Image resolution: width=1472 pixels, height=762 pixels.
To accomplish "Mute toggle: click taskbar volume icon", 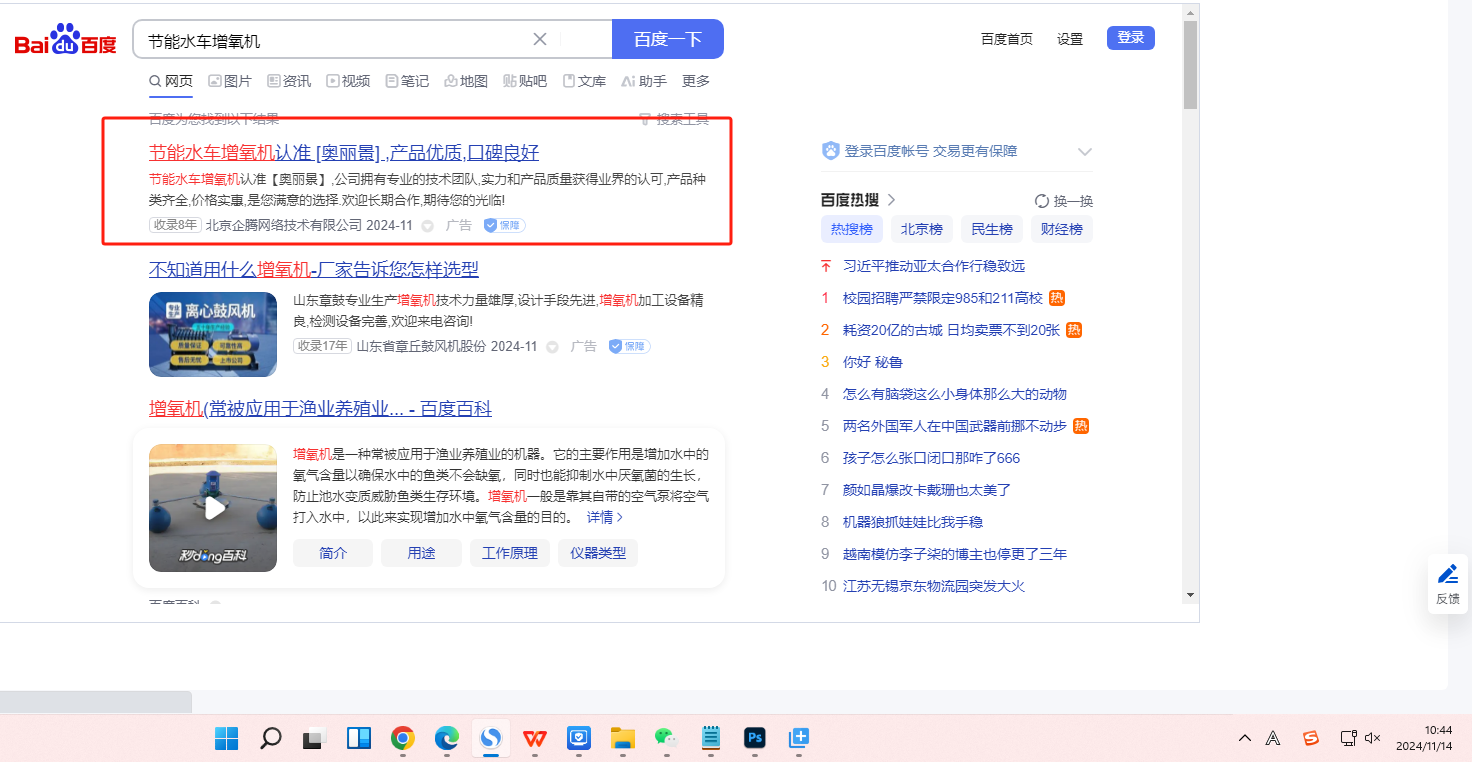I will [1372, 738].
